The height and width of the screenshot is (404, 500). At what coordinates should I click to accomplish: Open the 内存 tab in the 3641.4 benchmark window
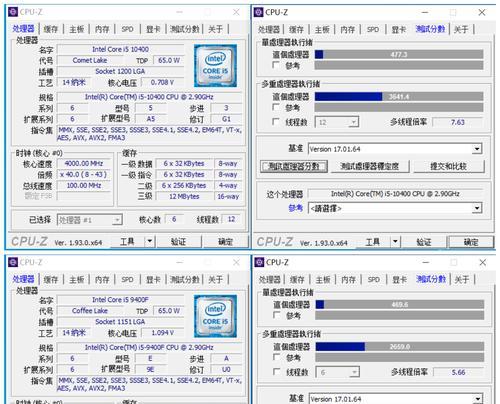347,30
